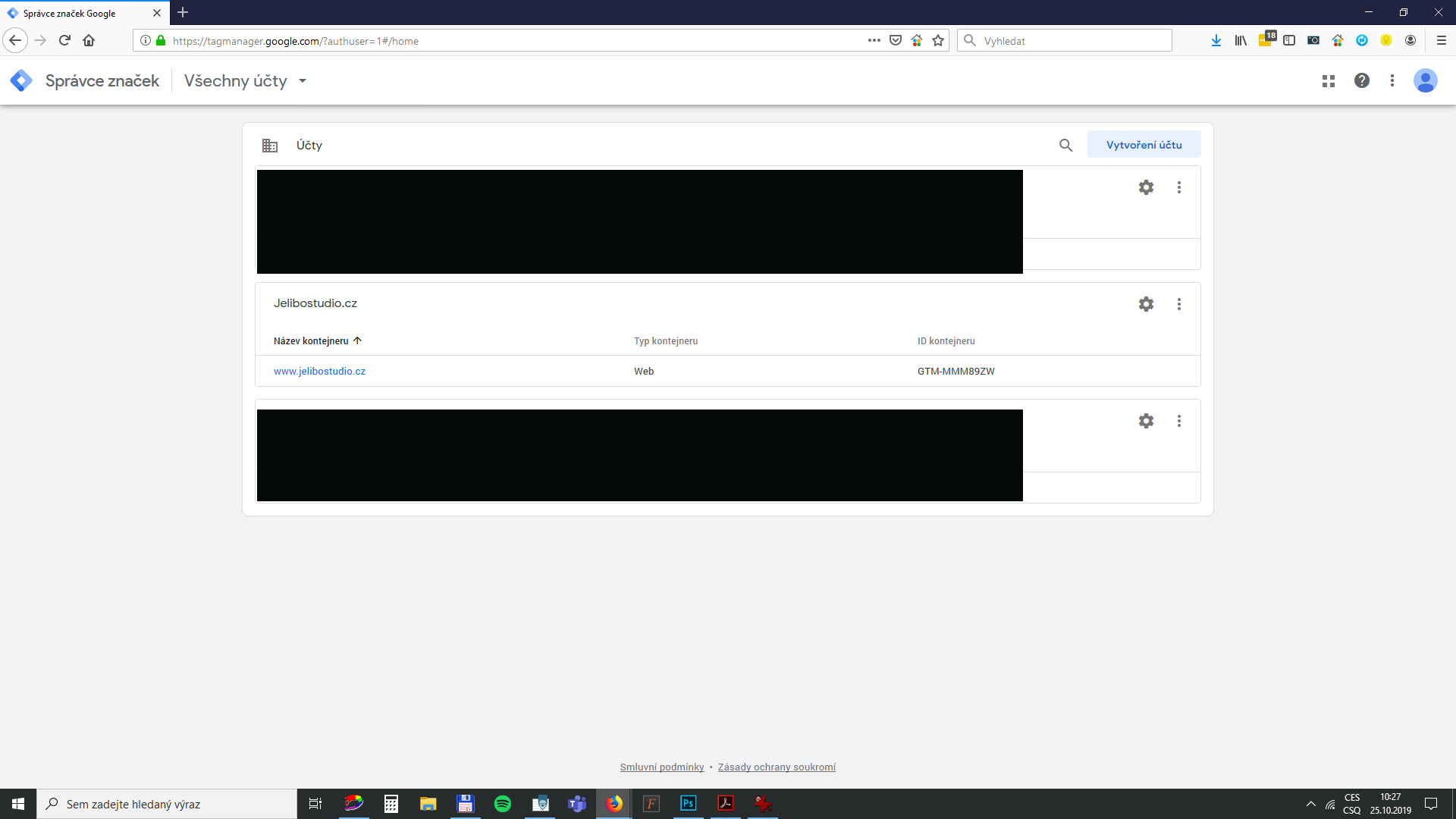Click the Vytvoření účtu button

1144,145
